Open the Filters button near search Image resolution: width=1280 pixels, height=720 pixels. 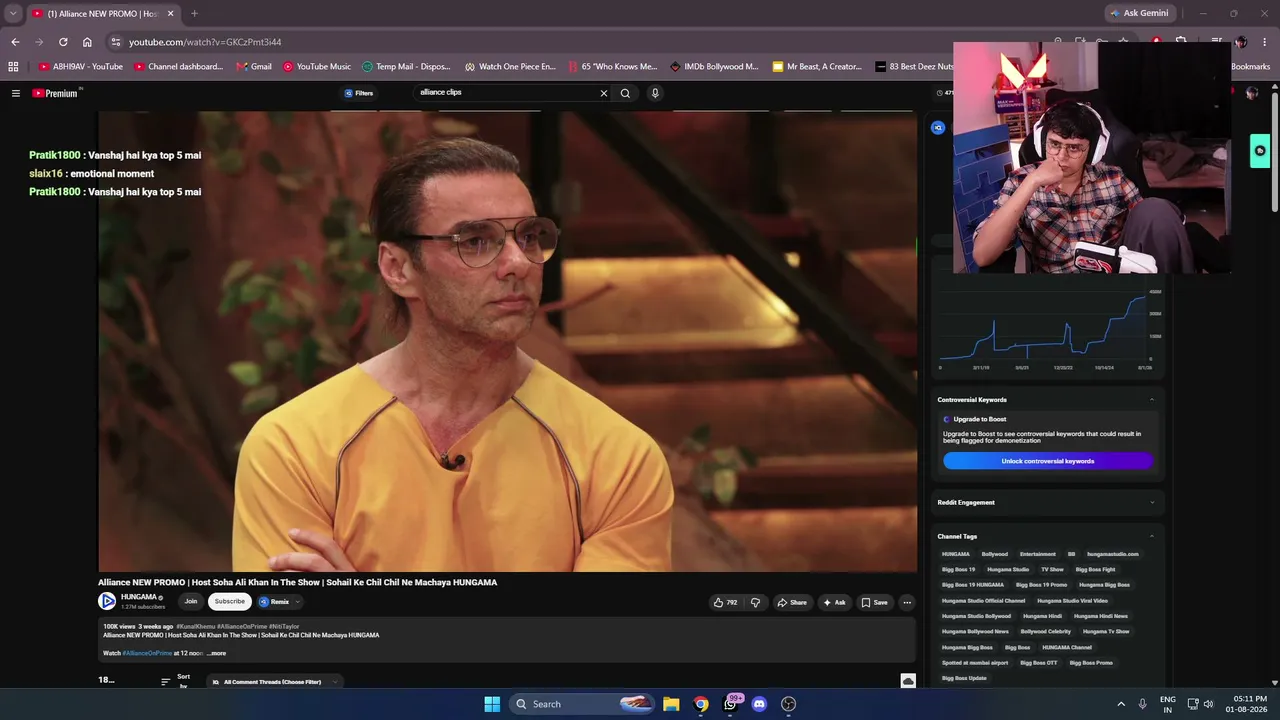359,93
